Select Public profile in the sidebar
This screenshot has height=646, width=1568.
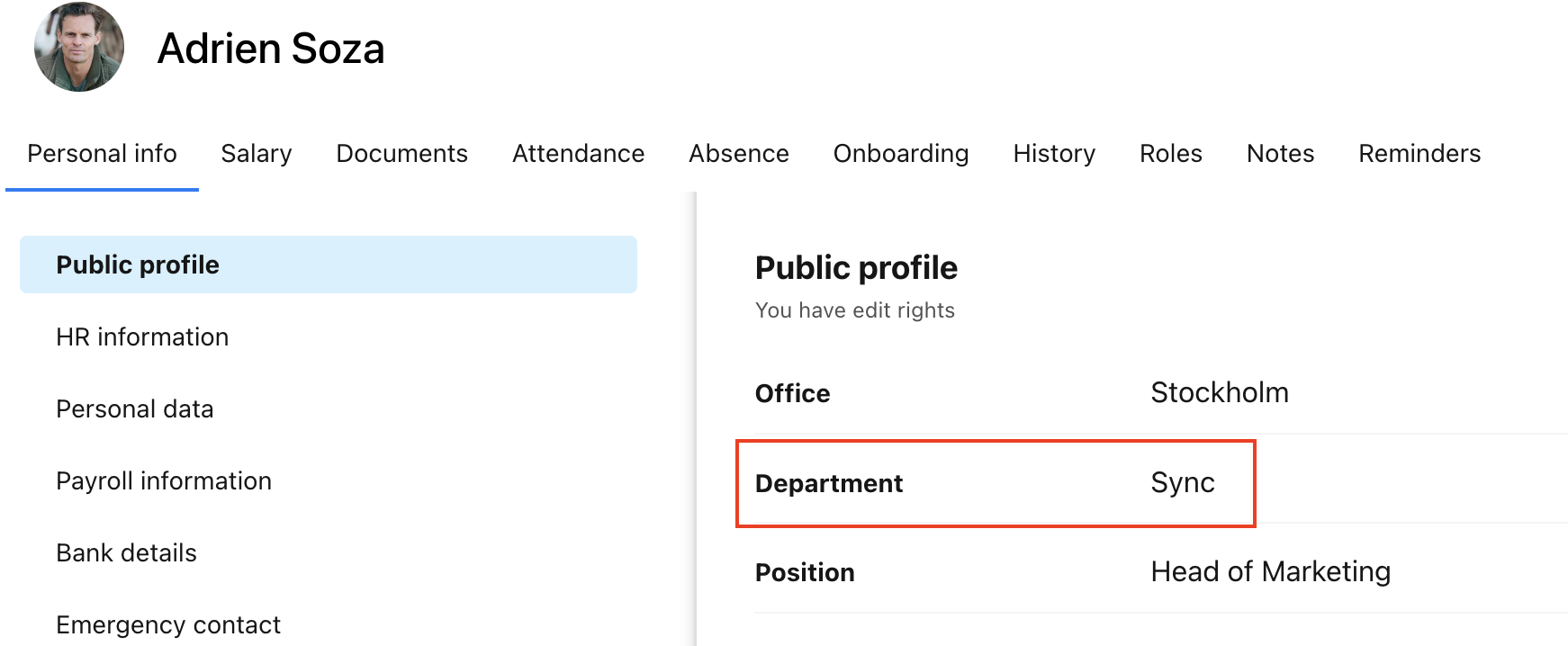[x=329, y=265]
